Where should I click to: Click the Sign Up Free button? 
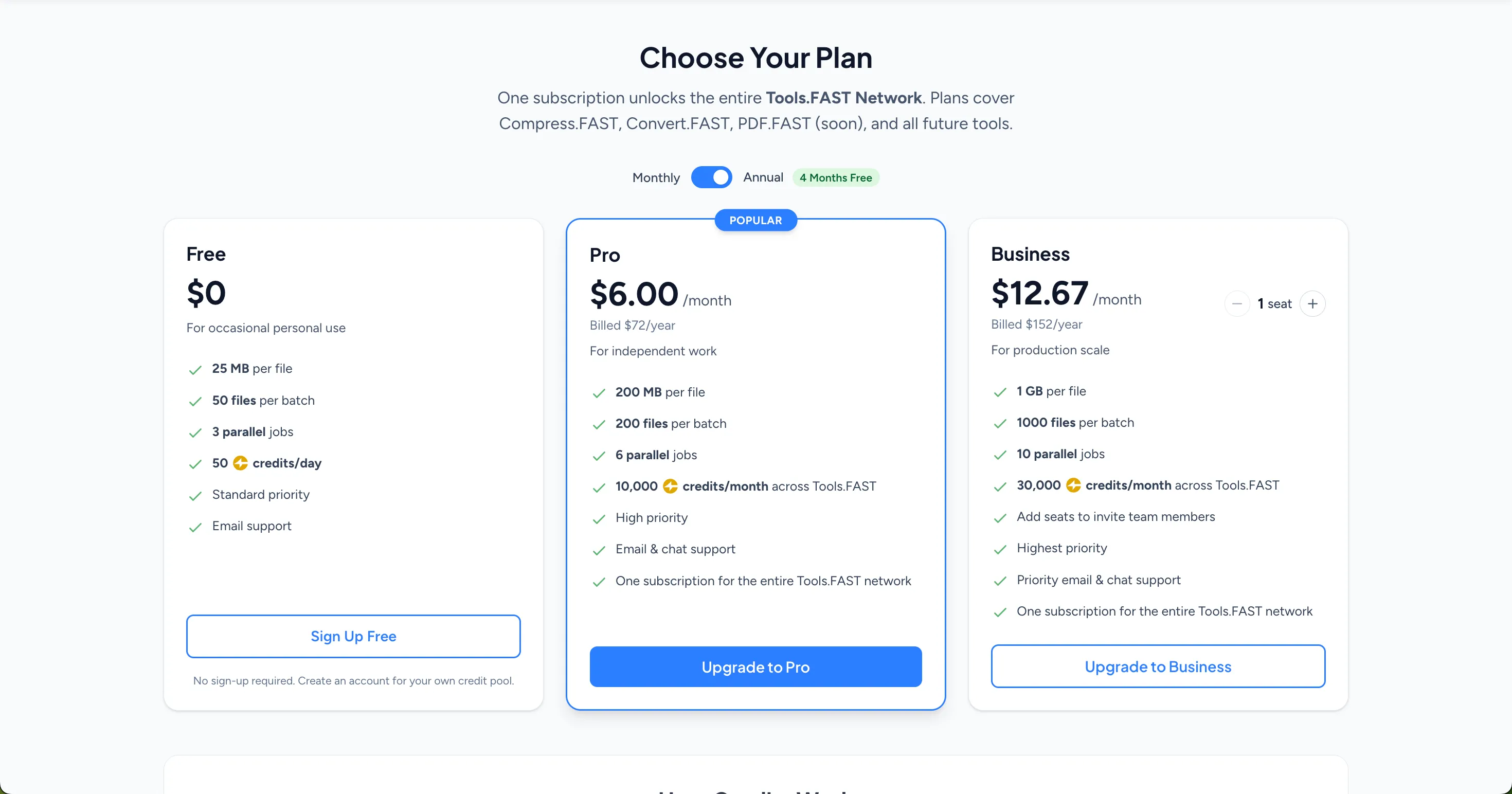click(353, 636)
